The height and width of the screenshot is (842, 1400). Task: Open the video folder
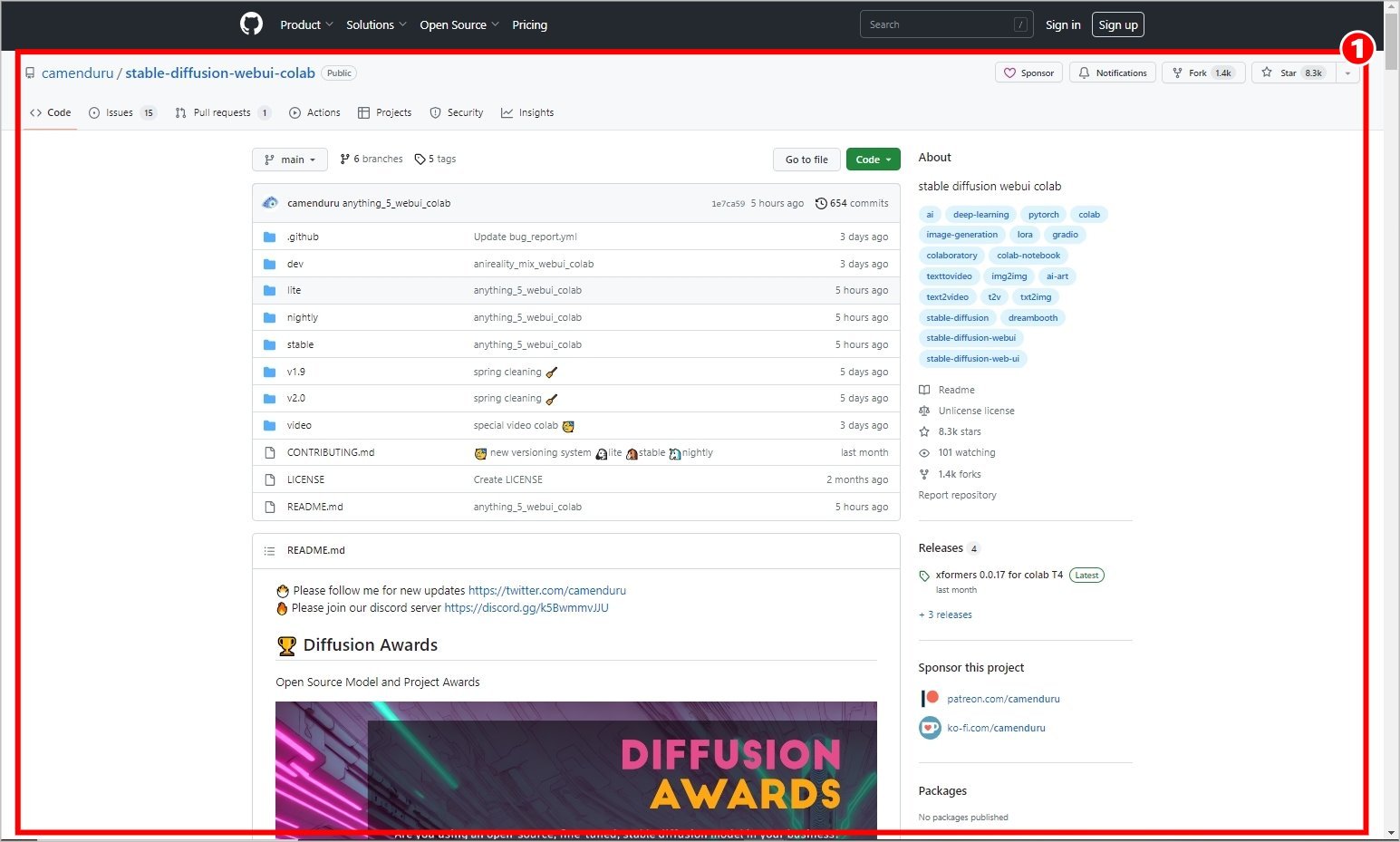click(299, 425)
